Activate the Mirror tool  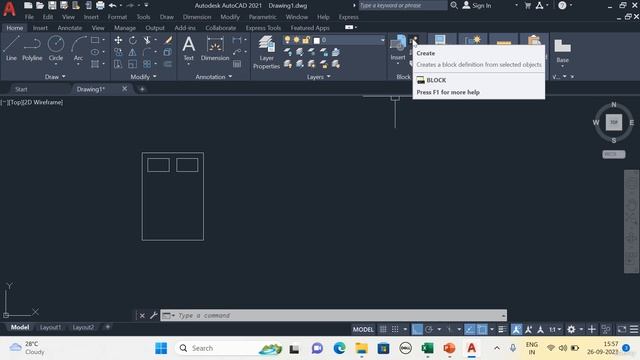click(133, 52)
